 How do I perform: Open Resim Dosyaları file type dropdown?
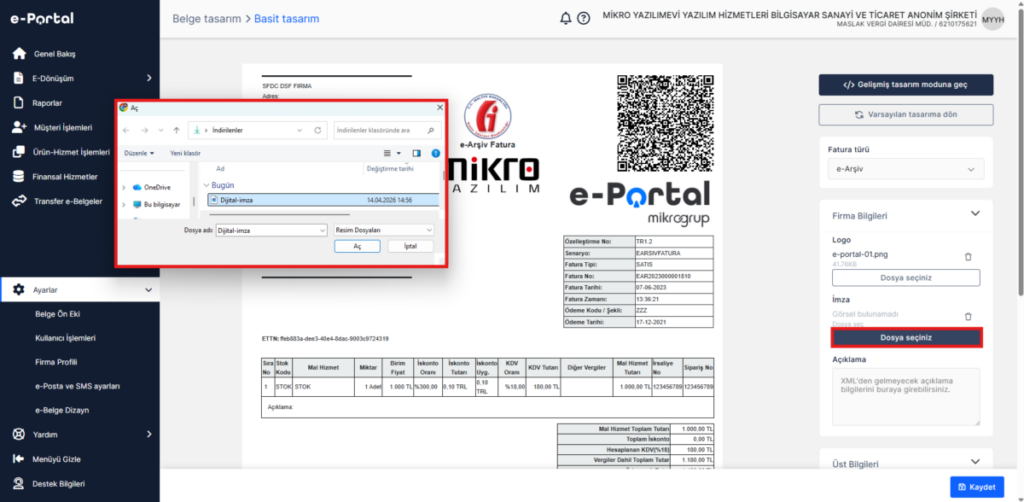pyautogui.click(x=383, y=230)
